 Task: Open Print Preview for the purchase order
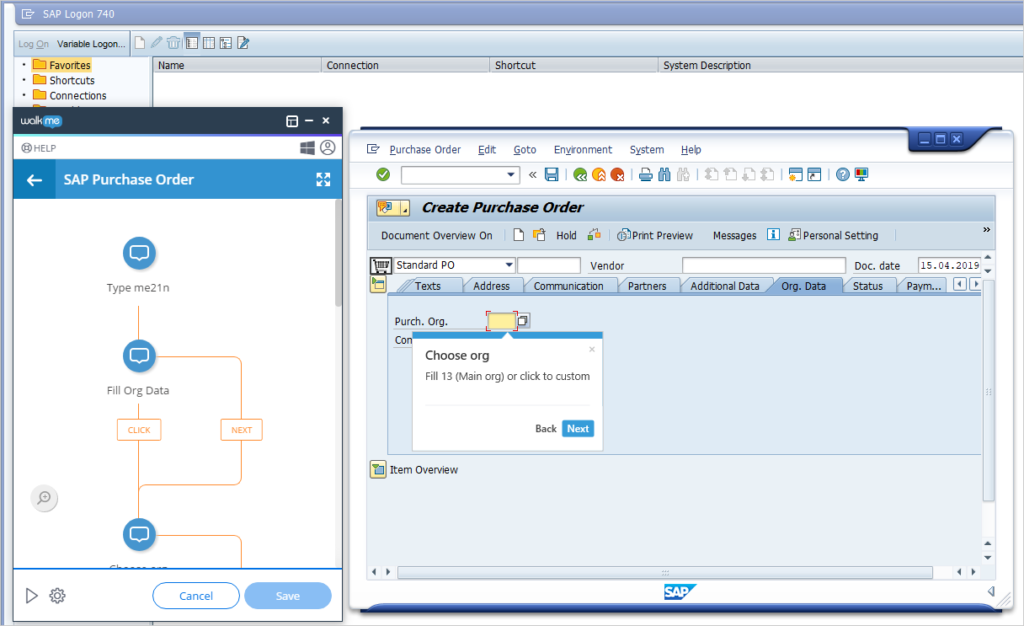[655, 234]
